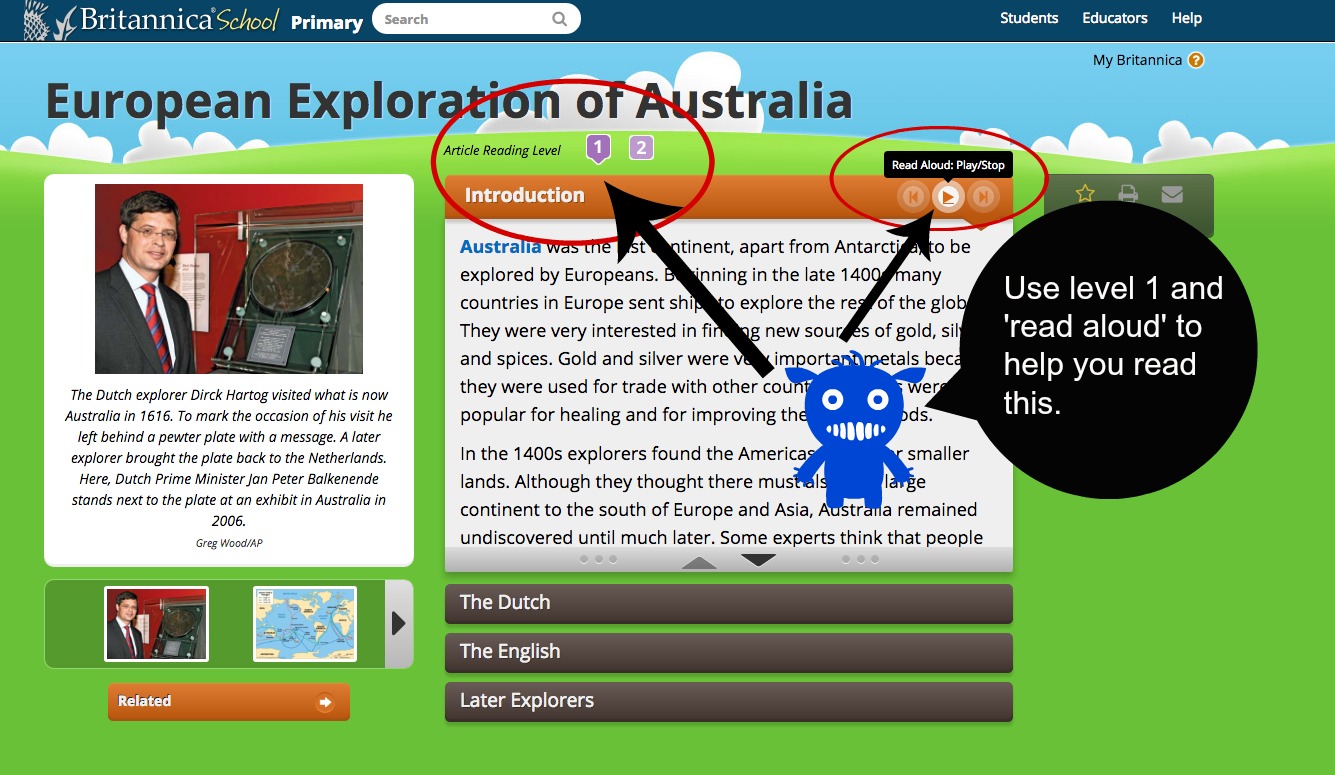Open help via the yellow question mark icon
This screenshot has height=775, width=1335.
point(1197,60)
